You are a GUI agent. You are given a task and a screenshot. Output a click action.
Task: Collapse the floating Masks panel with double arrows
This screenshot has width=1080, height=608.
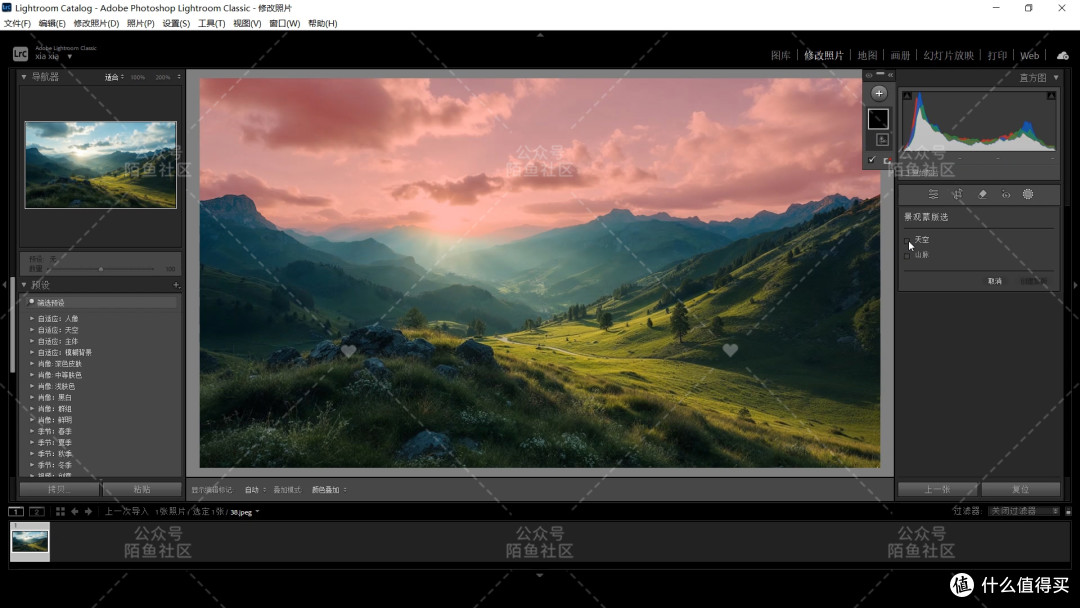891,74
